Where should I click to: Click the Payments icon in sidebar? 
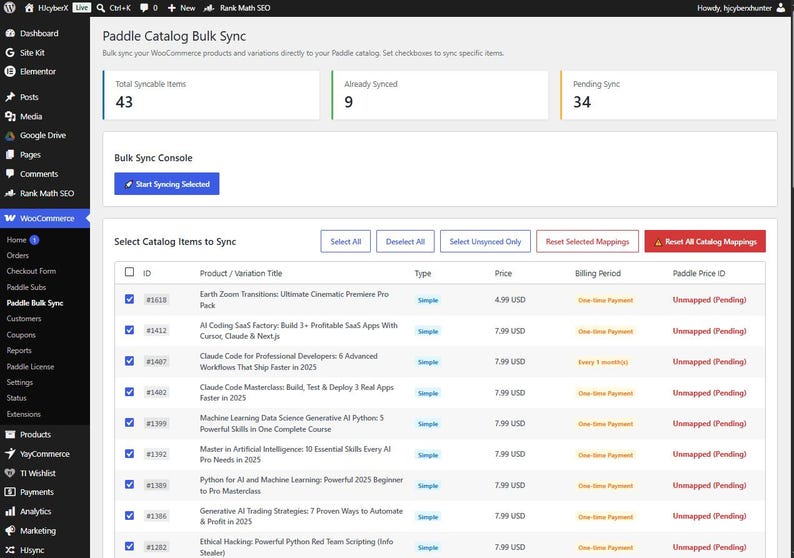(10, 492)
